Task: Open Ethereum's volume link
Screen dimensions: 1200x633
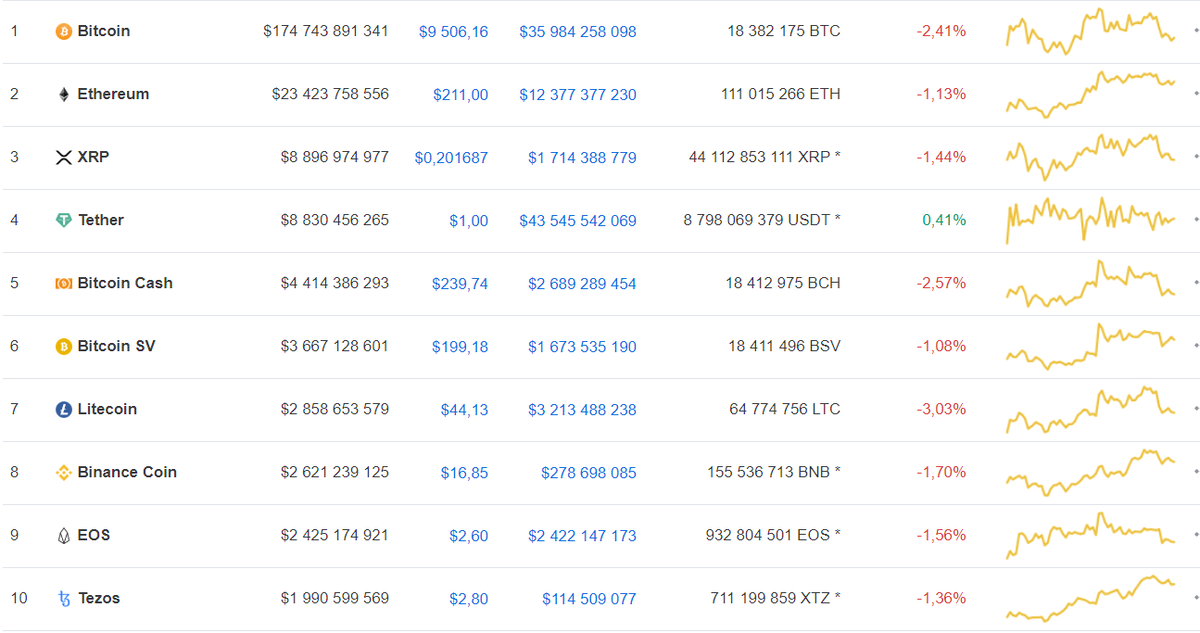Action: pos(577,94)
